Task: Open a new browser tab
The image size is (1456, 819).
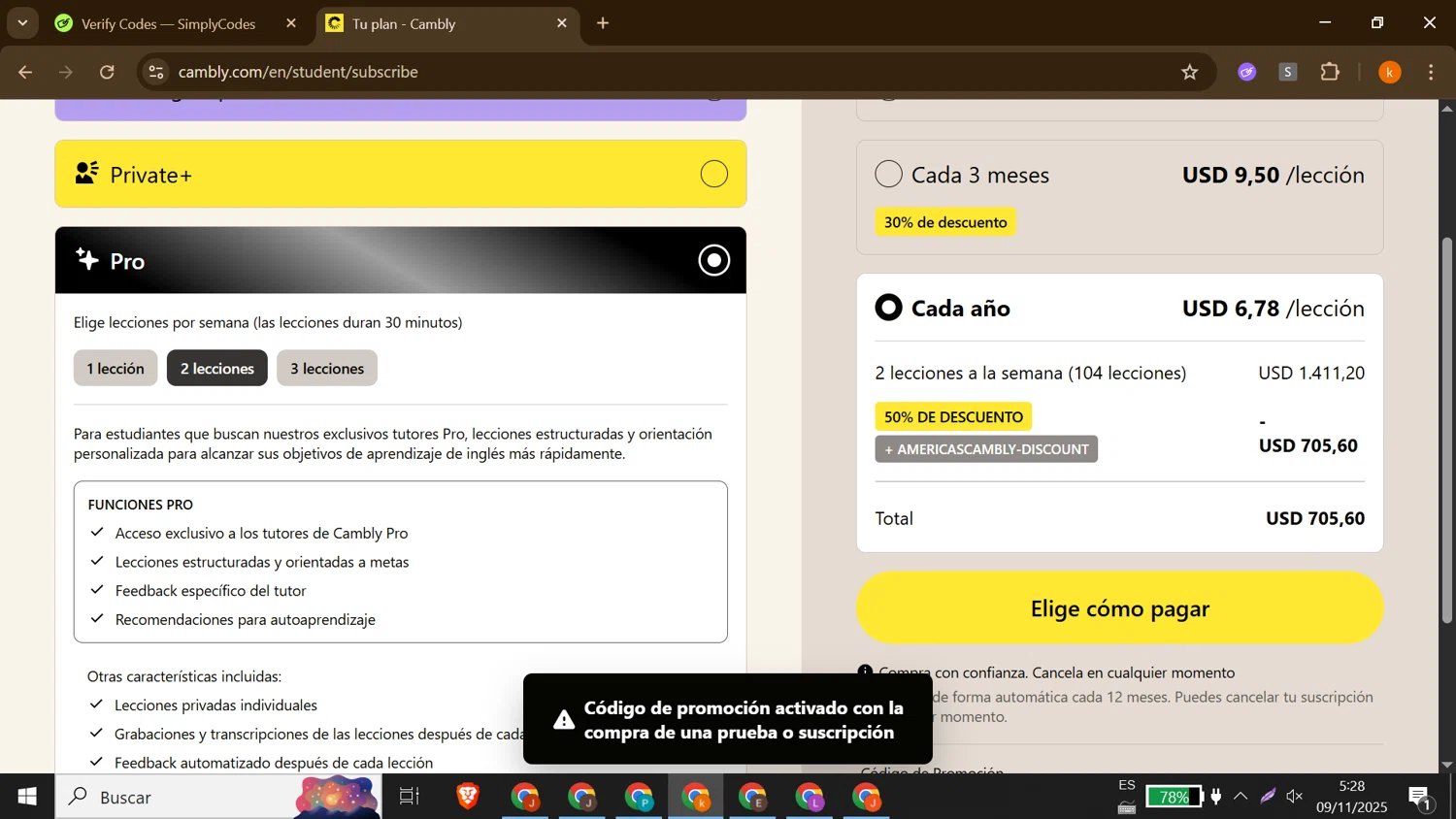Action: pos(603,23)
